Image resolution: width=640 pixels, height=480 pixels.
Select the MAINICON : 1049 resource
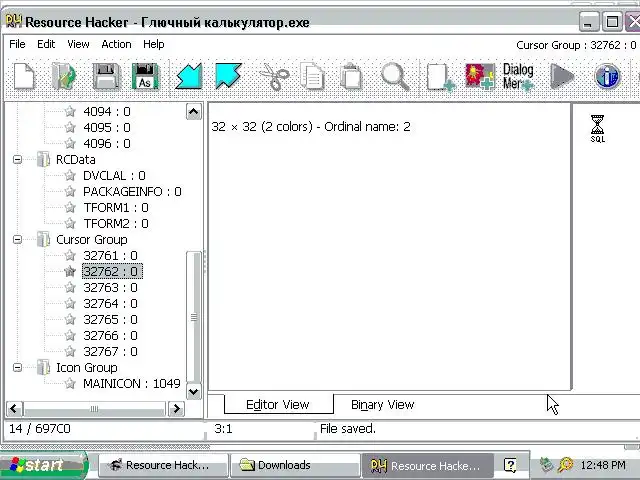(x=131, y=383)
